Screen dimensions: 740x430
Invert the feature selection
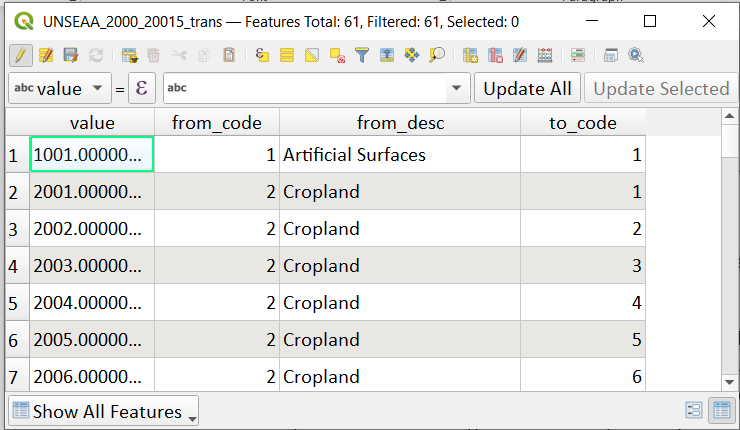coord(312,55)
